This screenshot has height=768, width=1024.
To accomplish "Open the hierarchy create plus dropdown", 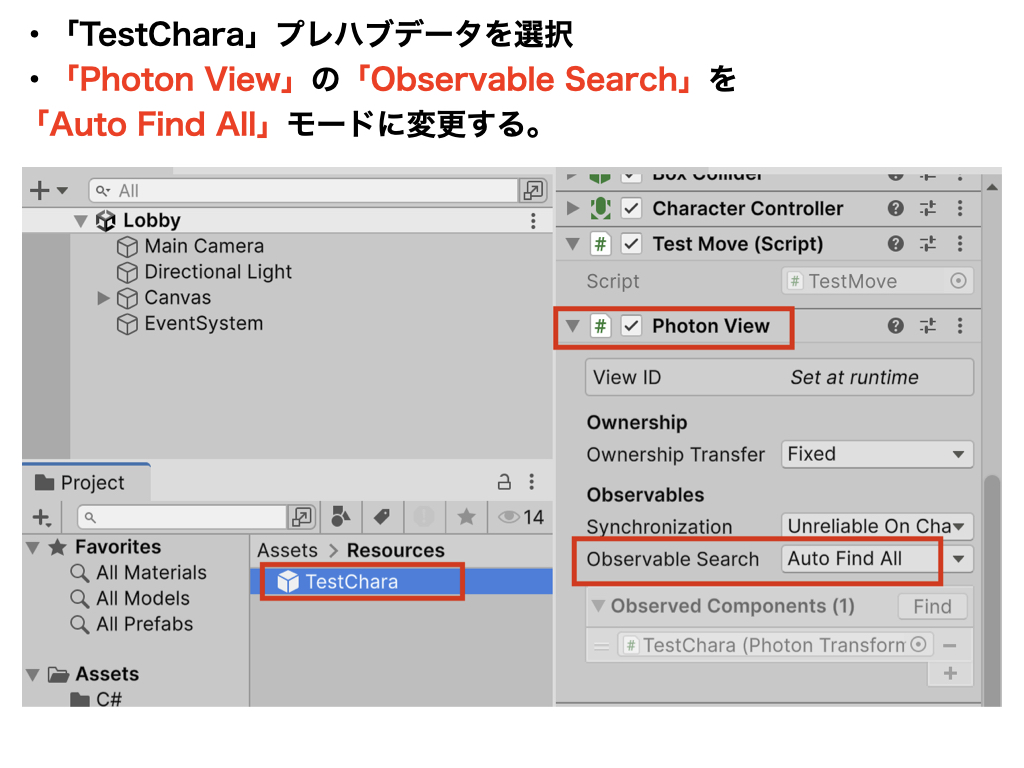I will point(48,191).
